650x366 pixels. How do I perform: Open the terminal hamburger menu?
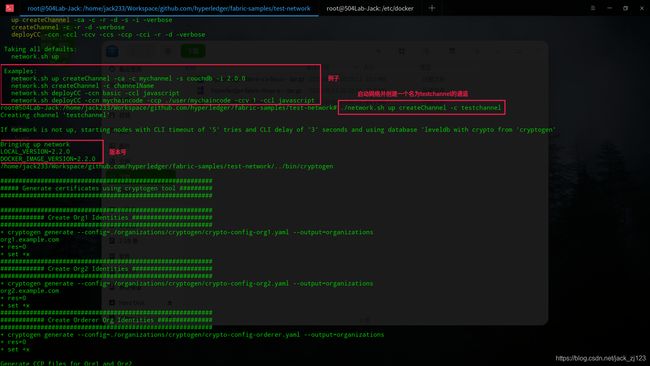[x=593, y=8]
